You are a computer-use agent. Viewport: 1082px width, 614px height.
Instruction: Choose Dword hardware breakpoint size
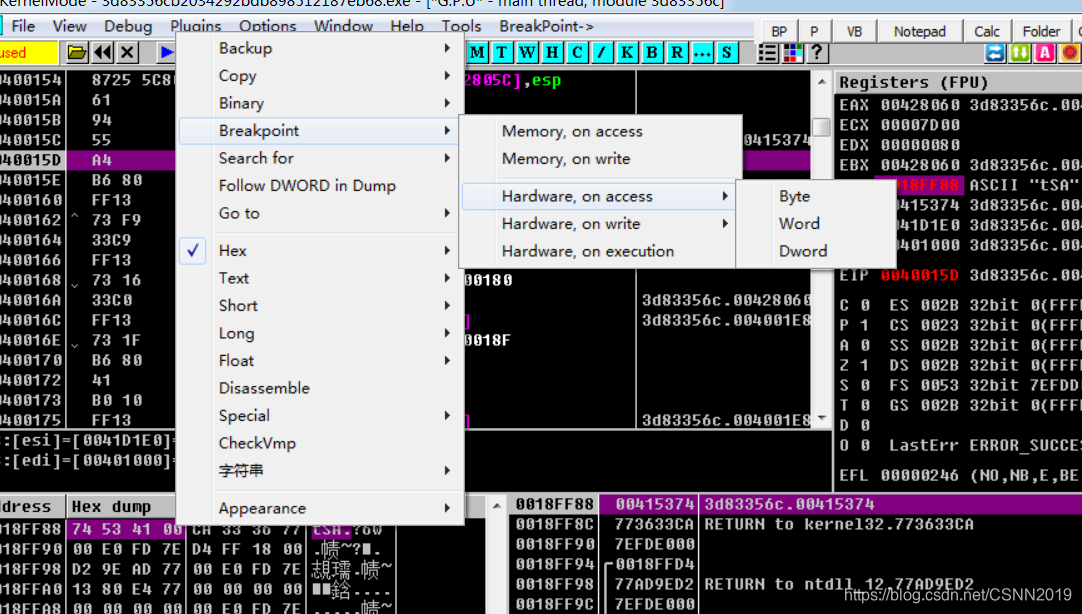point(816,251)
